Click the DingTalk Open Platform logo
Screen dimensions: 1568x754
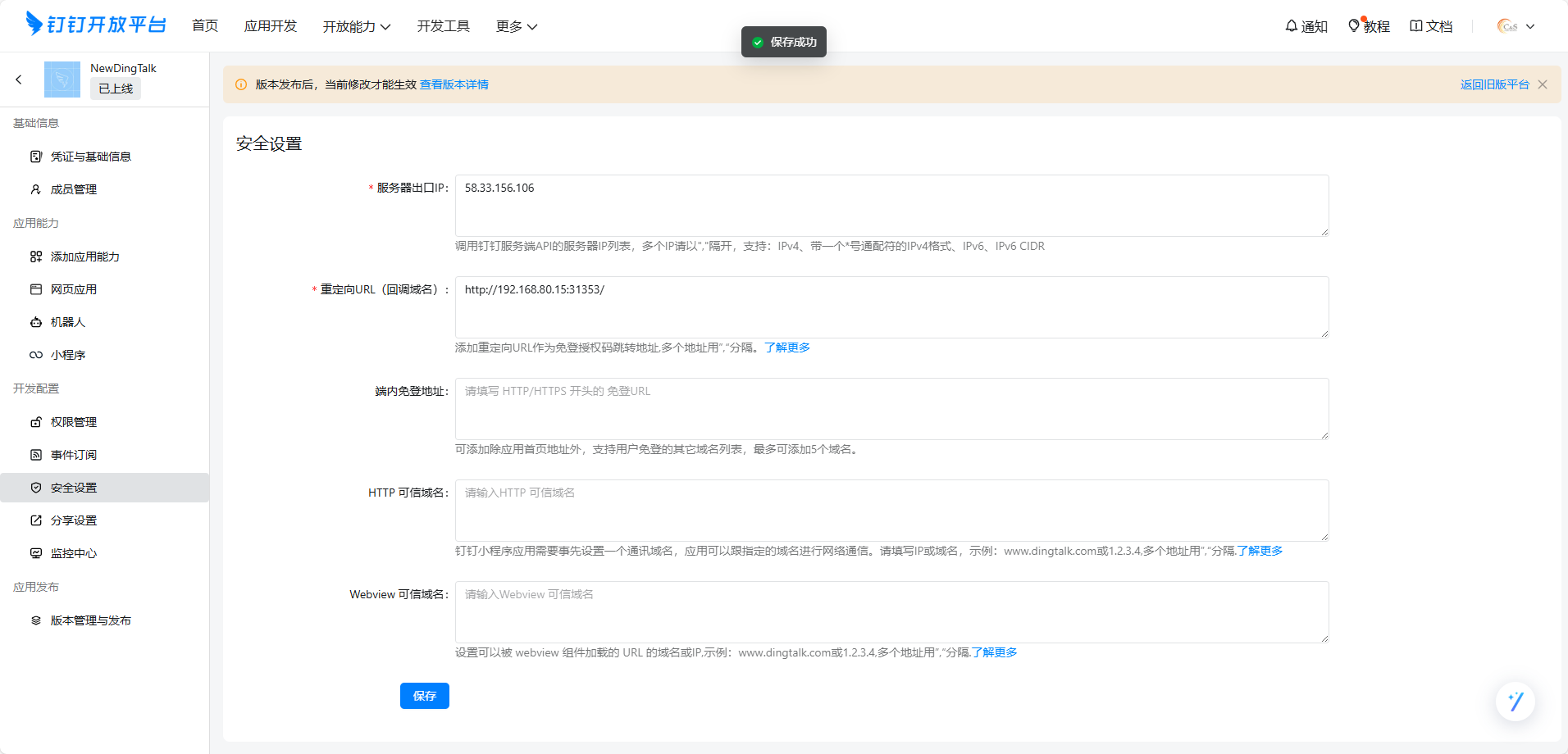point(97,25)
